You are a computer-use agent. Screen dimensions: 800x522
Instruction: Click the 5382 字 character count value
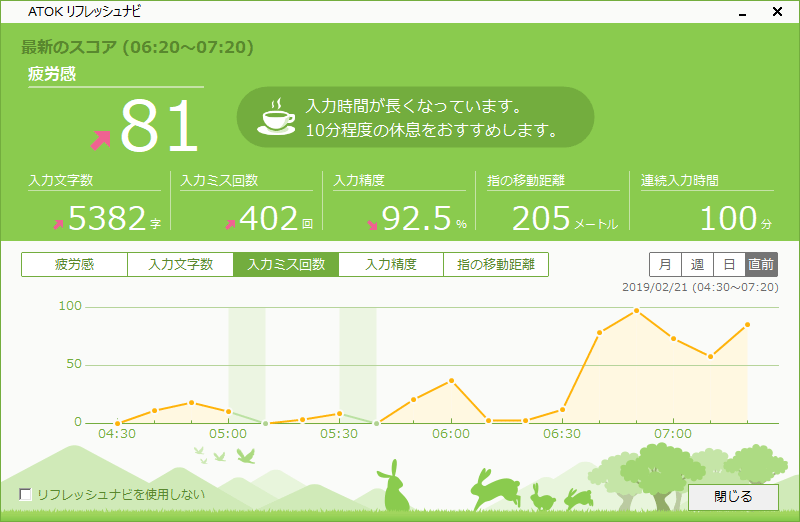tap(114, 218)
